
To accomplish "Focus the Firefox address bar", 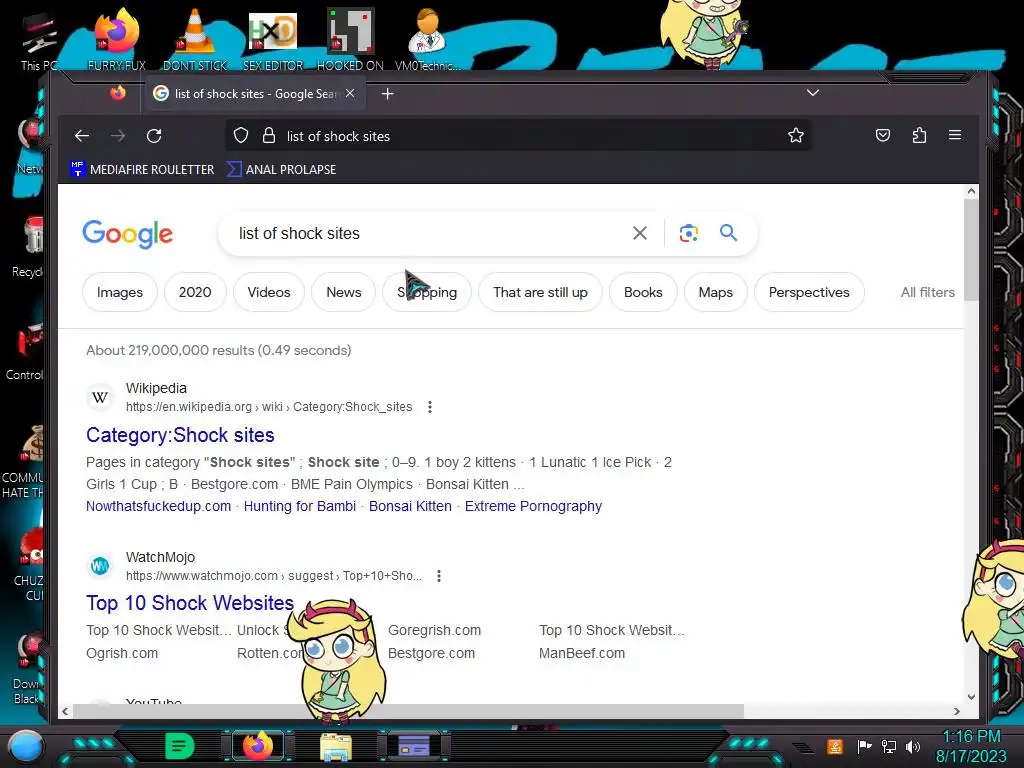I will coord(519,136).
